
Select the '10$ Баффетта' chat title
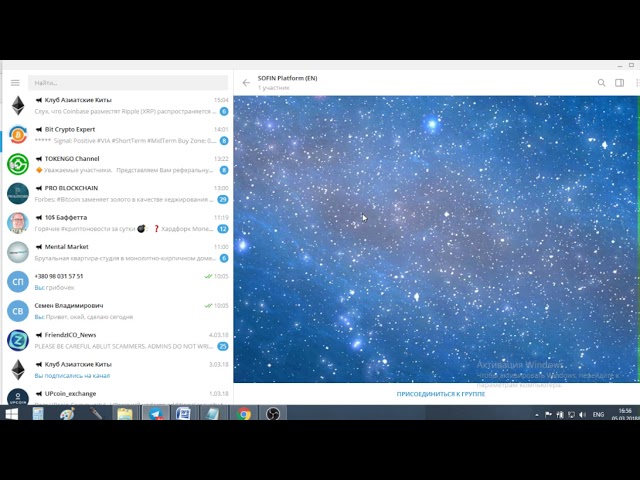coord(66,218)
